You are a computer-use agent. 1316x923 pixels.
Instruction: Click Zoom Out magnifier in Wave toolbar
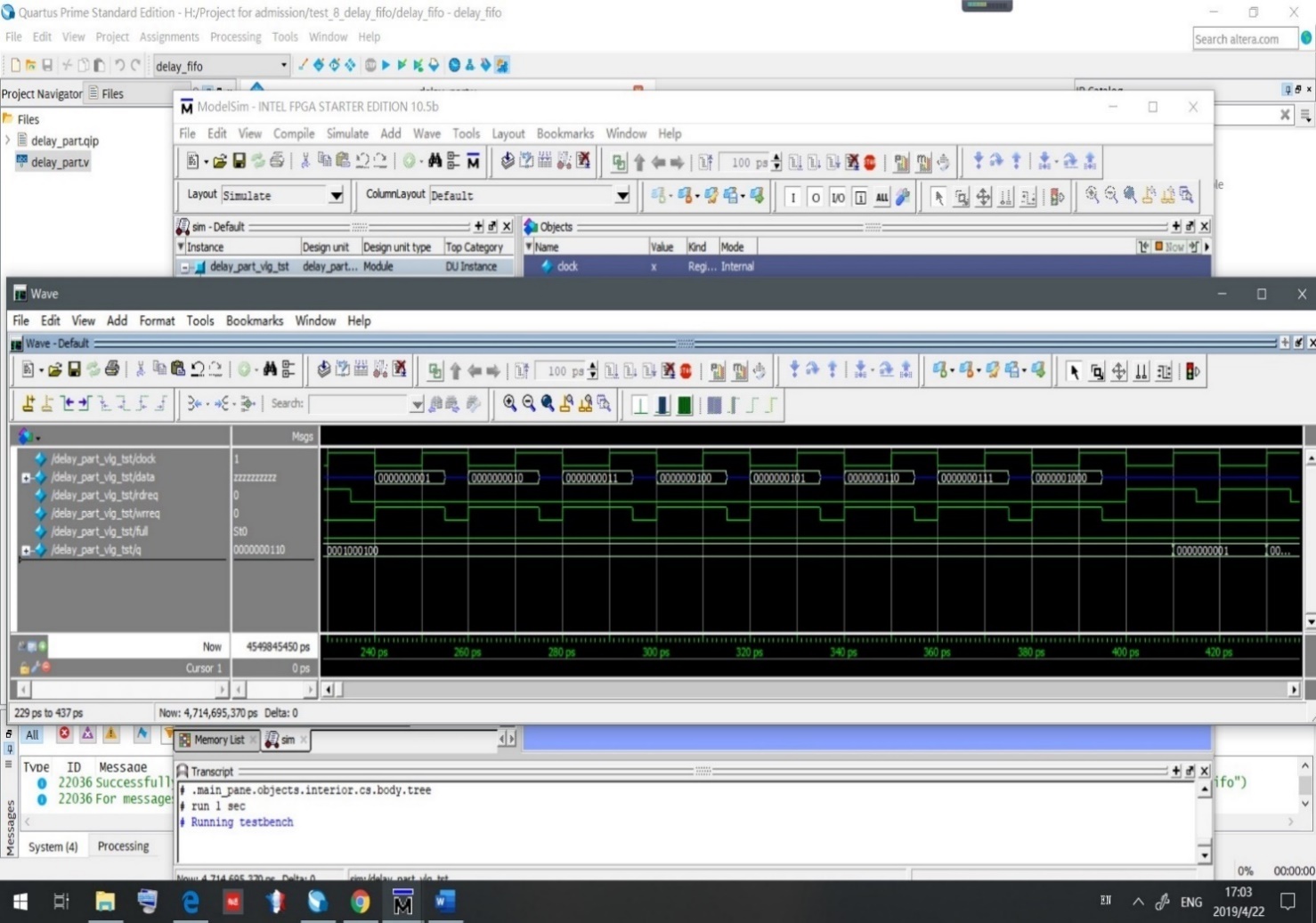[x=529, y=403]
